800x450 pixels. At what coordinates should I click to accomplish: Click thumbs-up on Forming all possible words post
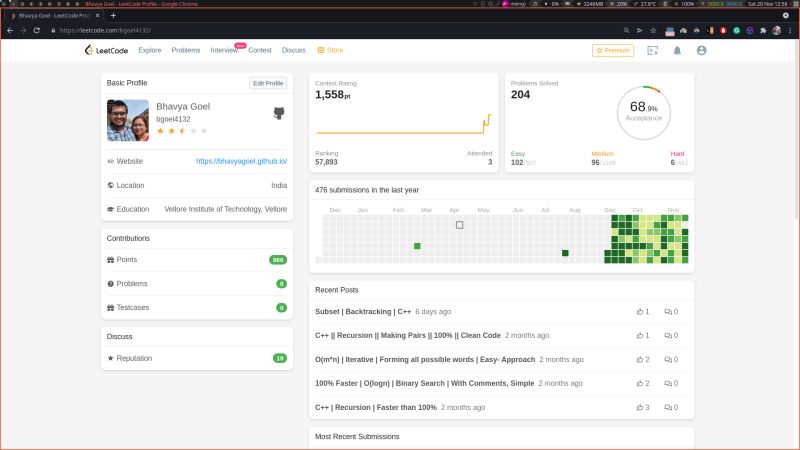click(x=640, y=359)
